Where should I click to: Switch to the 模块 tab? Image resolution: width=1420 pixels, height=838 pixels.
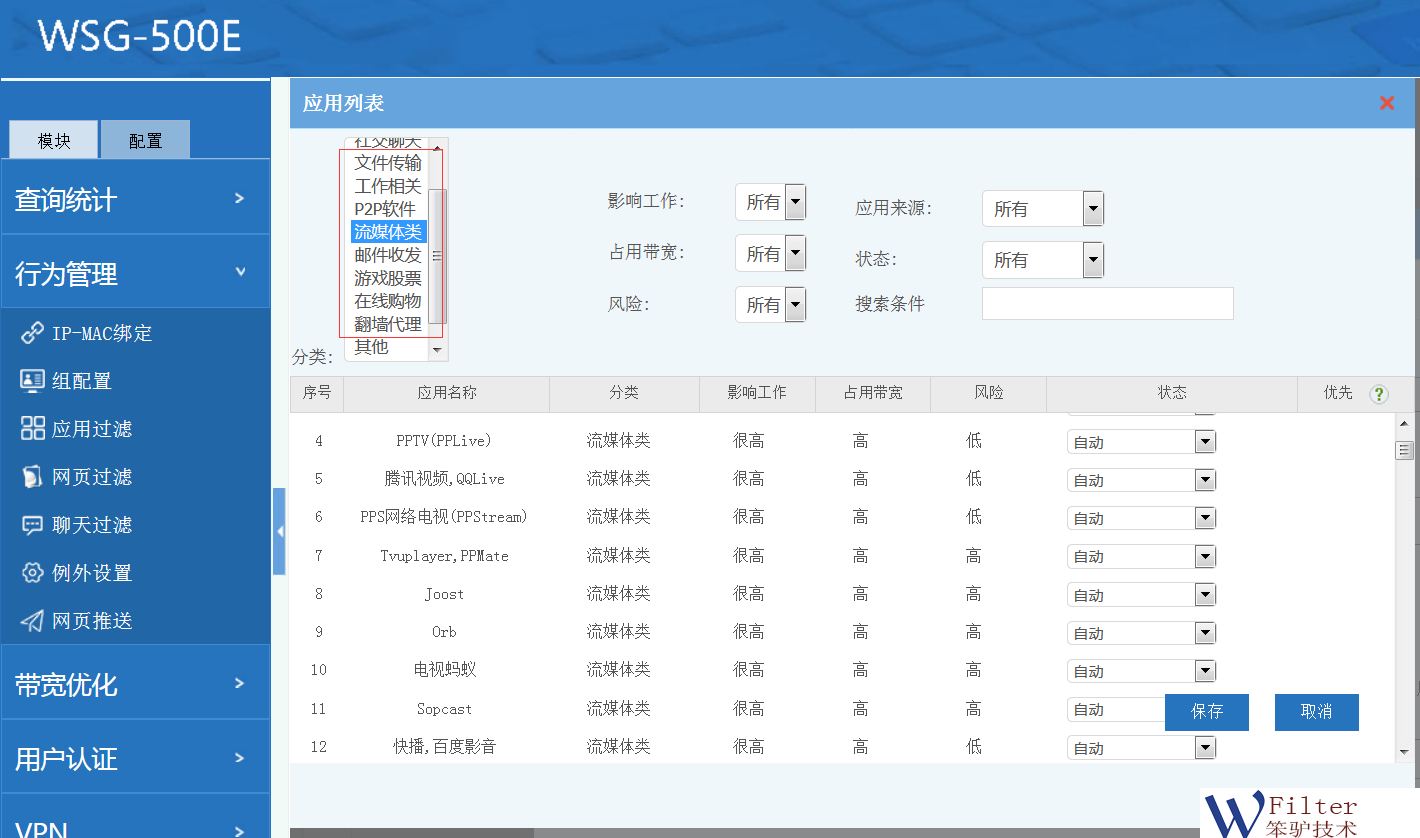click(x=54, y=141)
